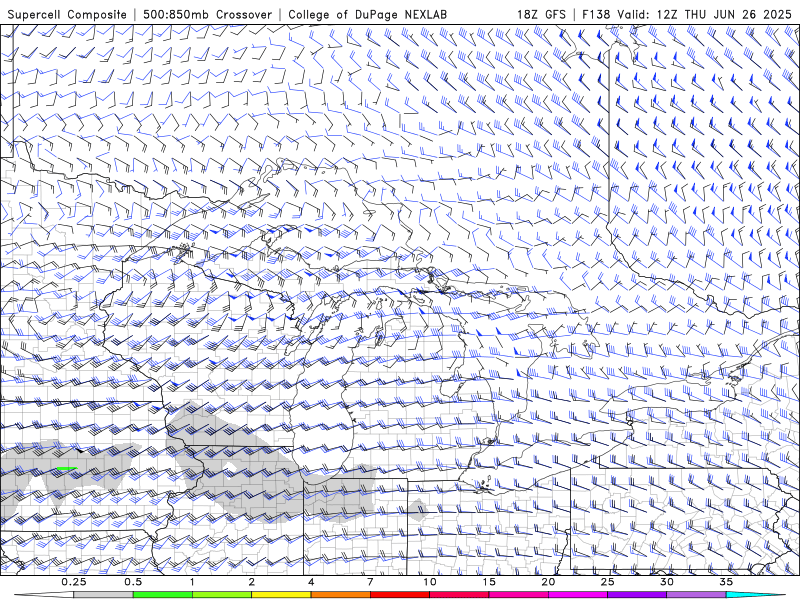Screen dimensions: 800x600
Task: Click the "15" colorbar label
Action: pos(489,582)
